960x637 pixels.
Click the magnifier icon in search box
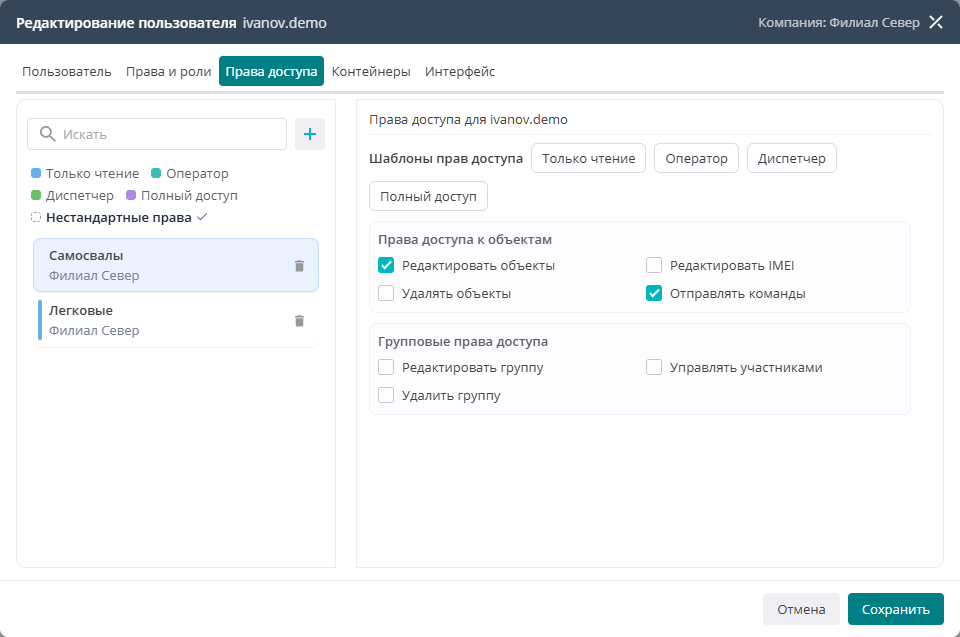(47, 134)
